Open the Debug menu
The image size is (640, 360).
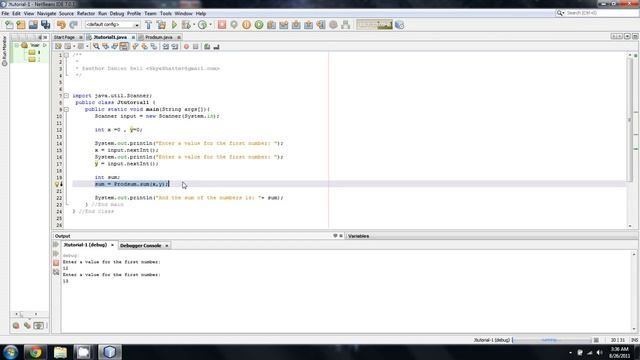[x=117, y=13]
